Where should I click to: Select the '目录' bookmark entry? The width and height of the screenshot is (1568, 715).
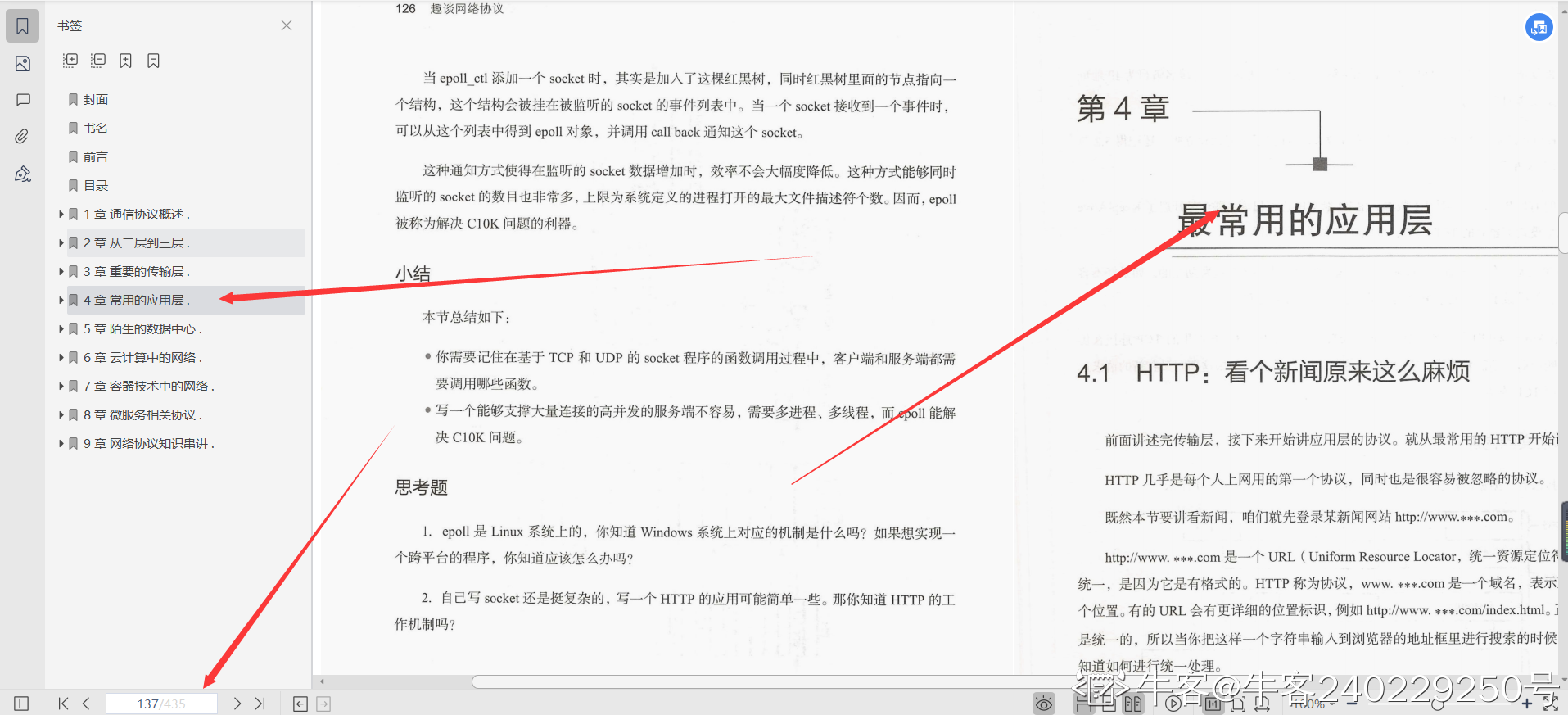(x=96, y=186)
